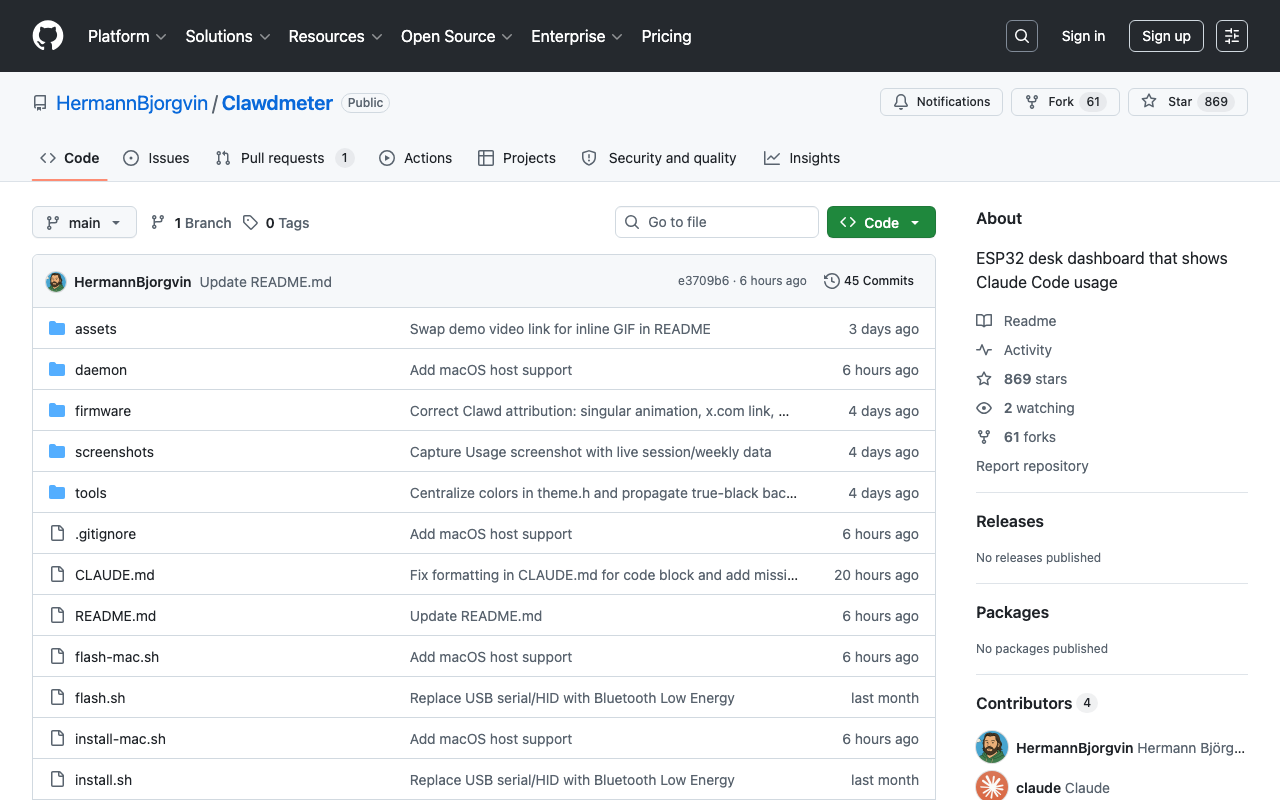Image resolution: width=1280 pixels, height=800 pixels.
Task: Click the Sign in link
Action: click(x=1083, y=36)
